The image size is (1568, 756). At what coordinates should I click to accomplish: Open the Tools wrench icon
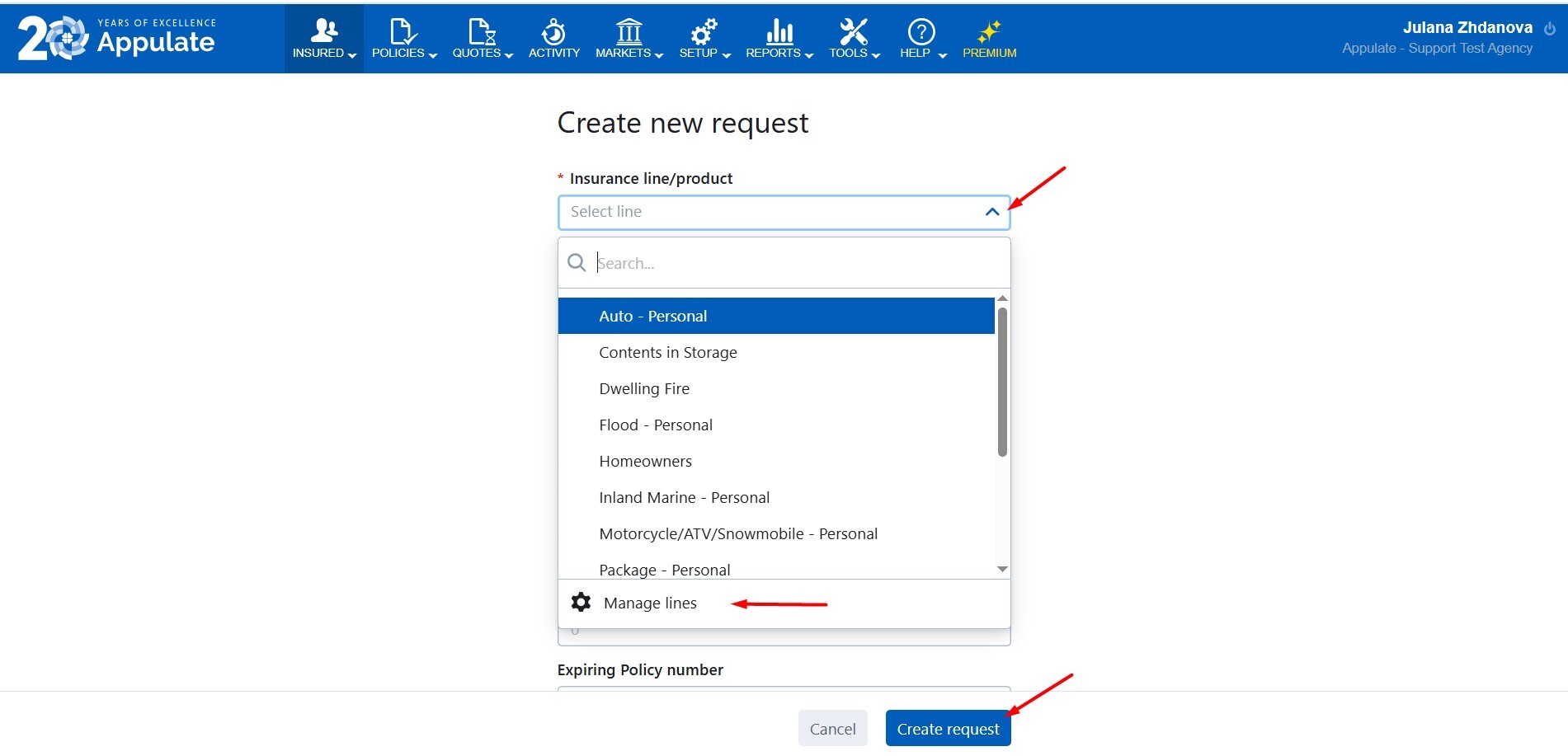pyautogui.click(x=854, y=32)
